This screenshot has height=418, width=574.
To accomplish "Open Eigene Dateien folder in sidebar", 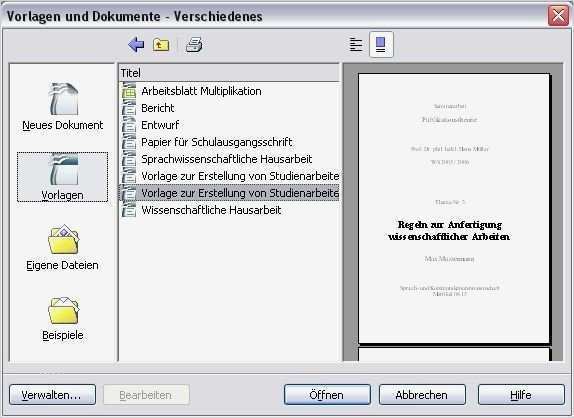I will coord(63,247).
